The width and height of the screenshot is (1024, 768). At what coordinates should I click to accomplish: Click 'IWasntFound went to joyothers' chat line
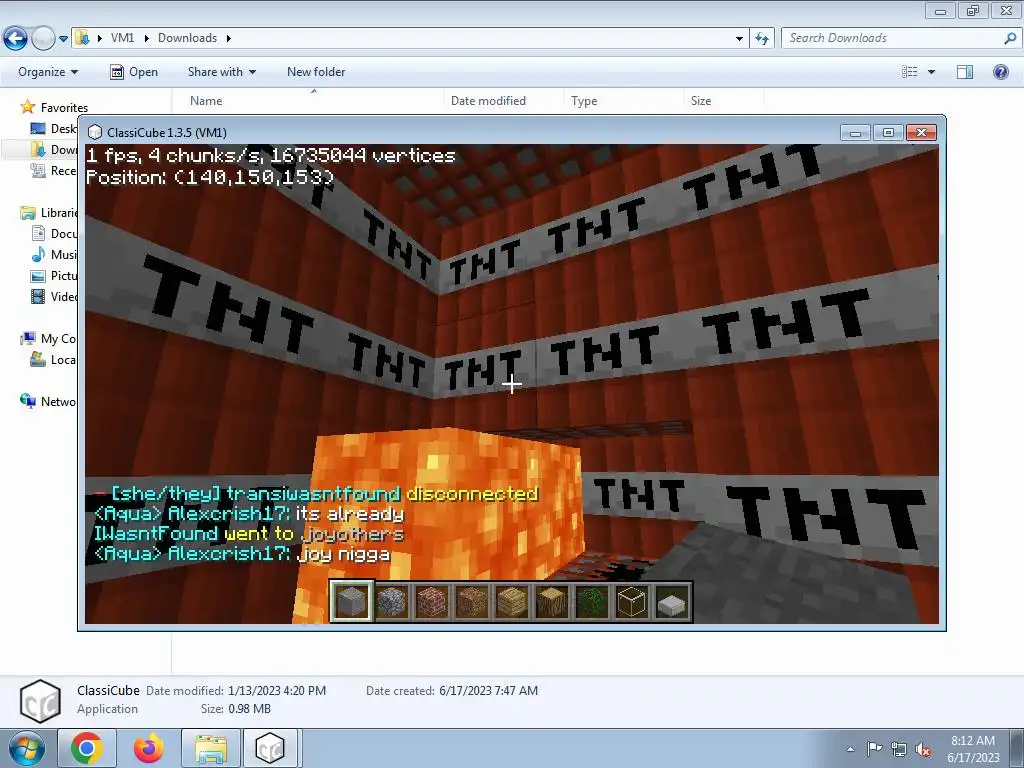[249, 534]
